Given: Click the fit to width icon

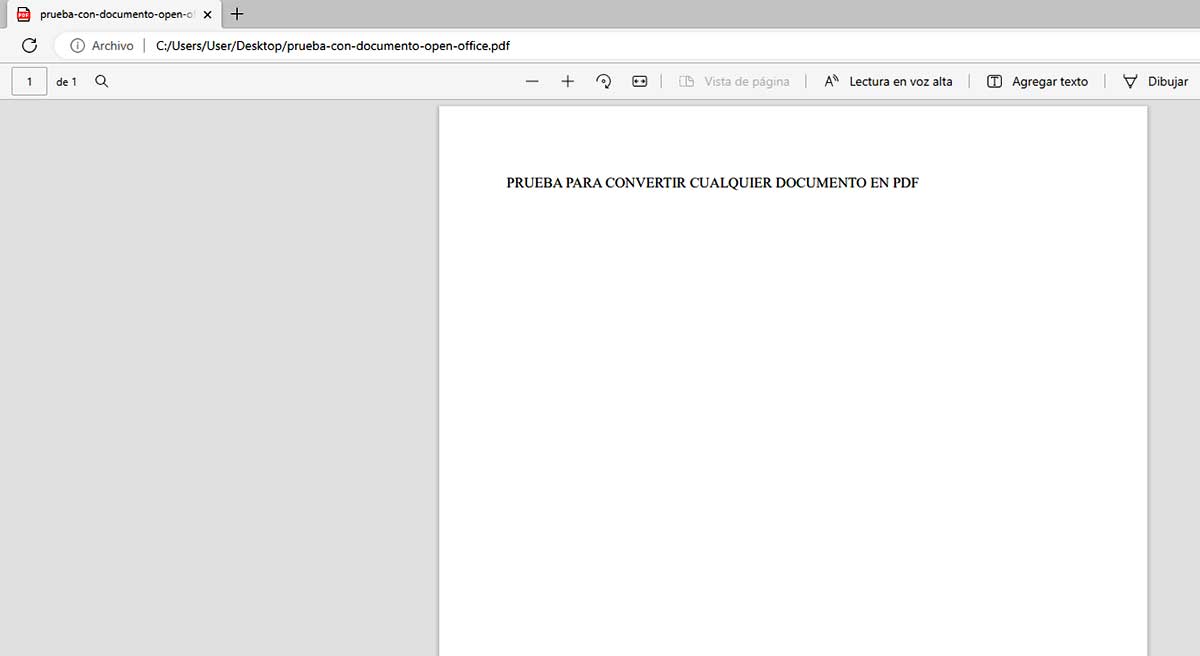Looking at the screenshot, I should [x=639, y=81].
